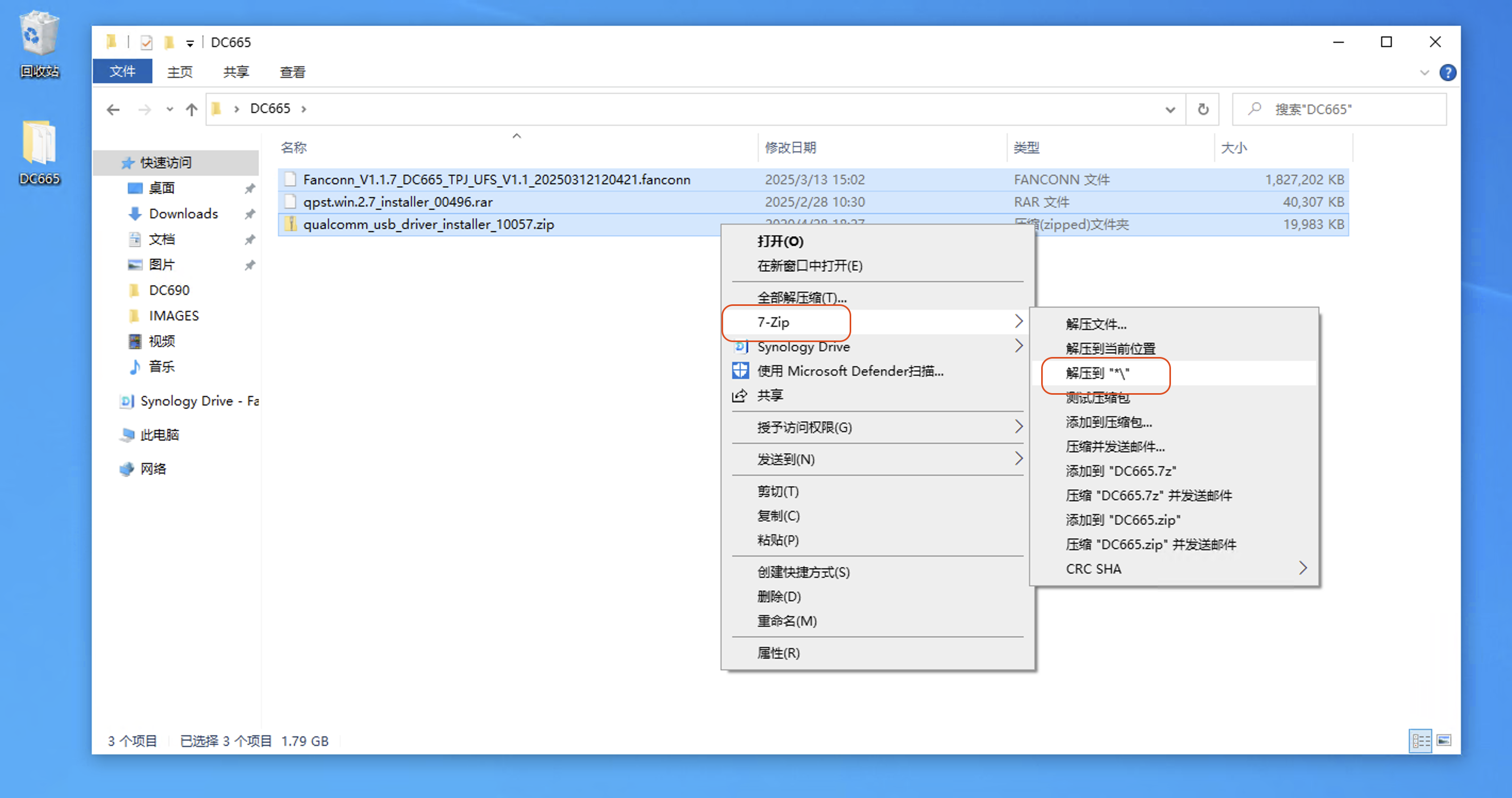Image resolution: width=1512 pixels, height=798 pixels.
Task: Click the qpst rar file icon
Action: click(290, 202)
